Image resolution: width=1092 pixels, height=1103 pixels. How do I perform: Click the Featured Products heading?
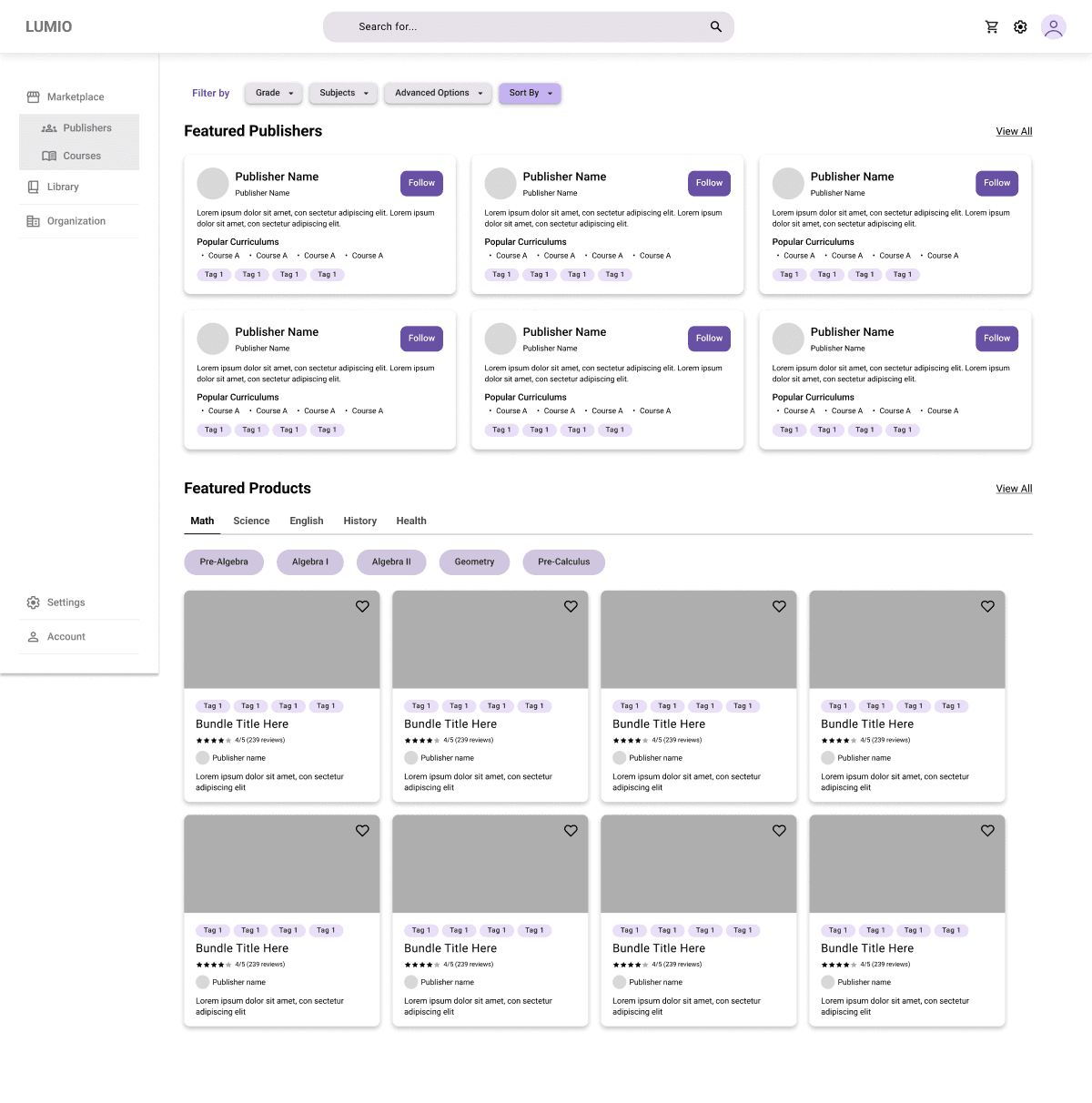(248, 489)
